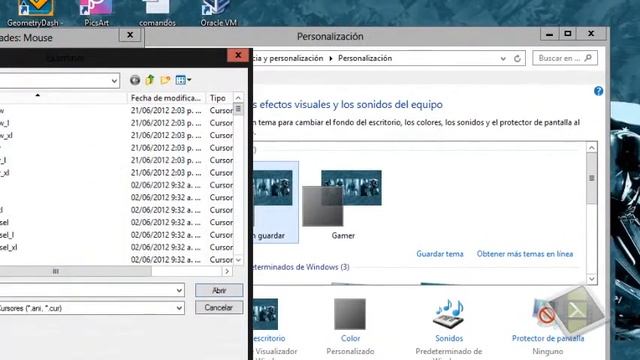Click the themes list scrollbar thumb
The height and width of the screenshot is (360, 640).
[592, 178]
